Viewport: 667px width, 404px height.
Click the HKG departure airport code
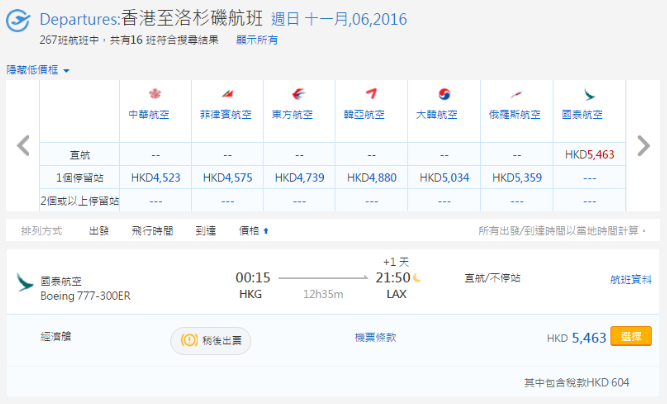click(251, 294)
